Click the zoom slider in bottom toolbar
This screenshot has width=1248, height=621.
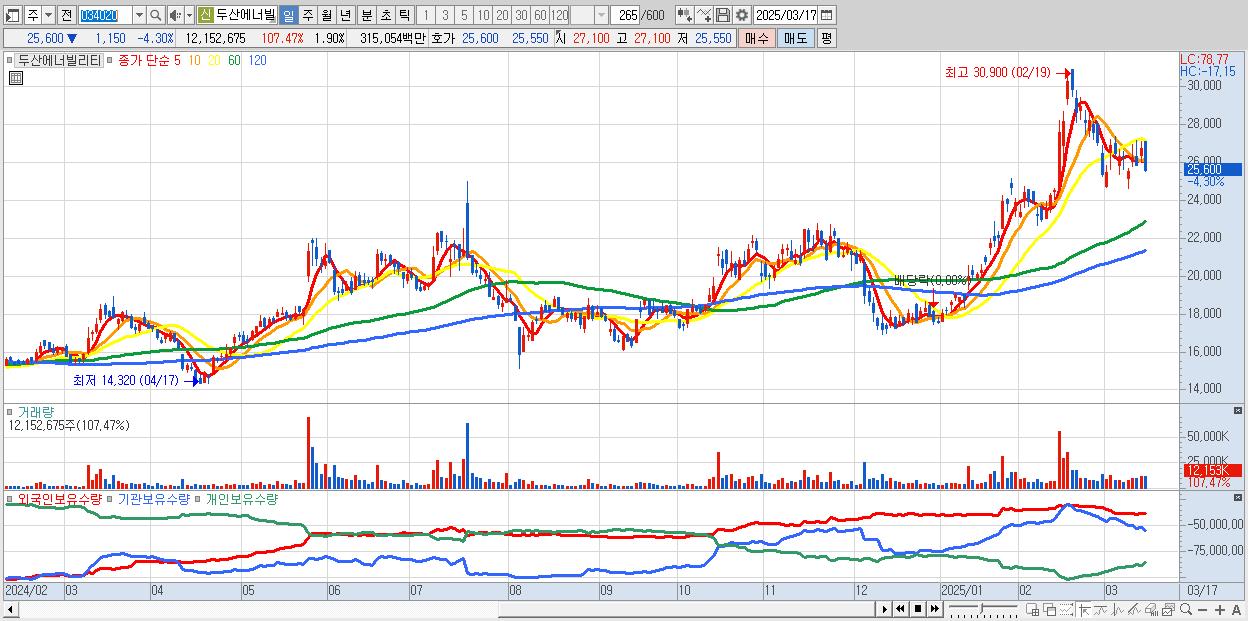(x=983, y=609)
